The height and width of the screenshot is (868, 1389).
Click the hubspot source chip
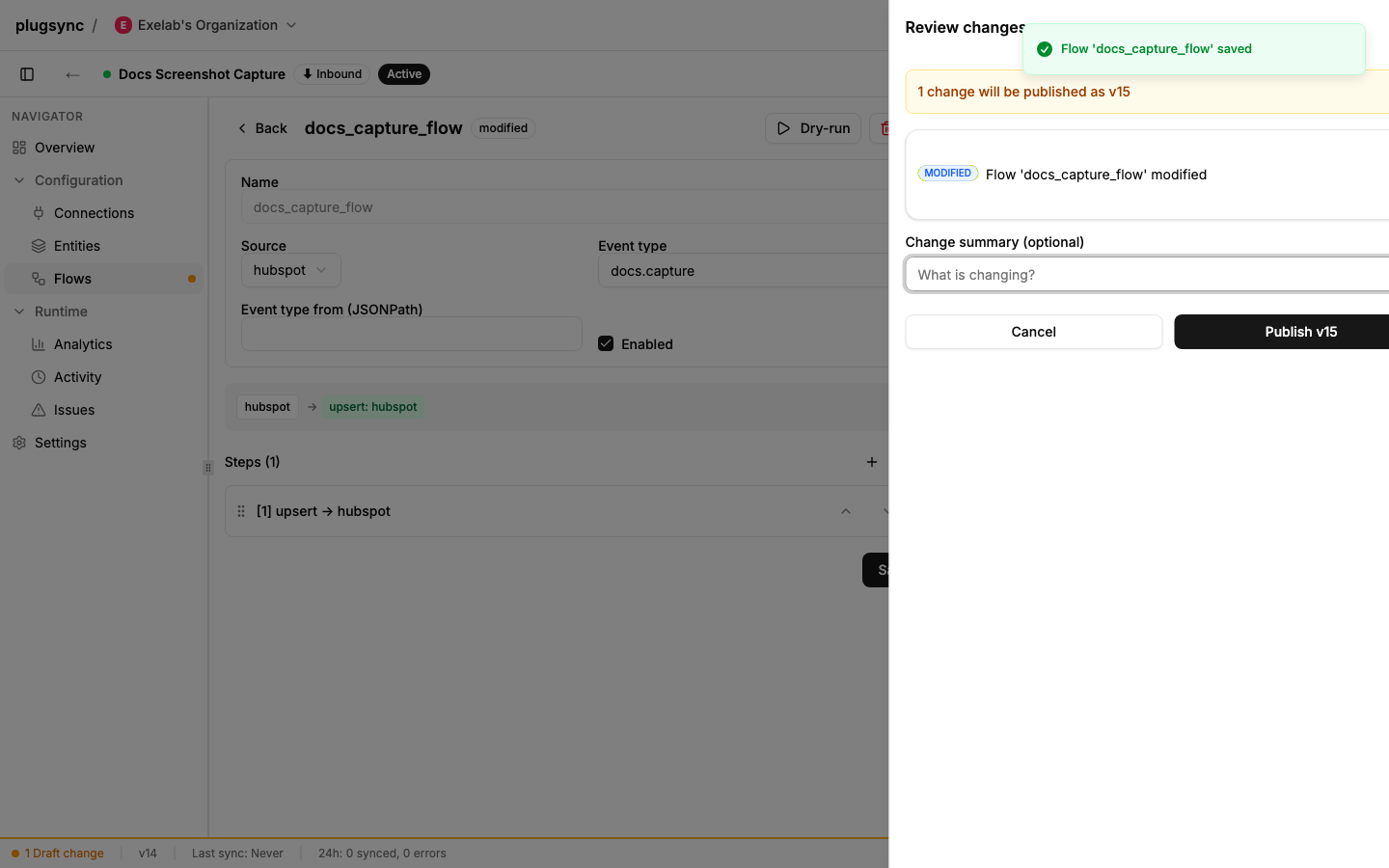[x=267, y=407]
